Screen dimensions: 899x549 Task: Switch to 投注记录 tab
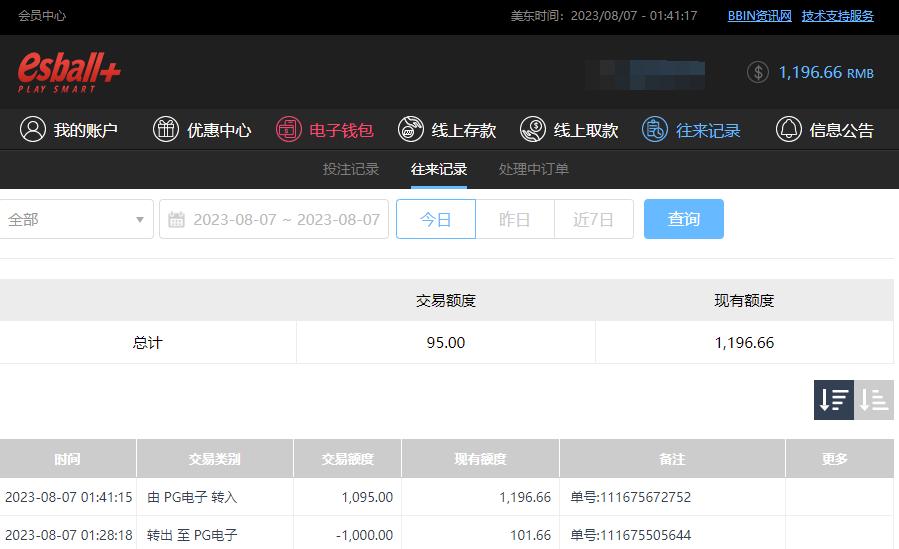351,169
